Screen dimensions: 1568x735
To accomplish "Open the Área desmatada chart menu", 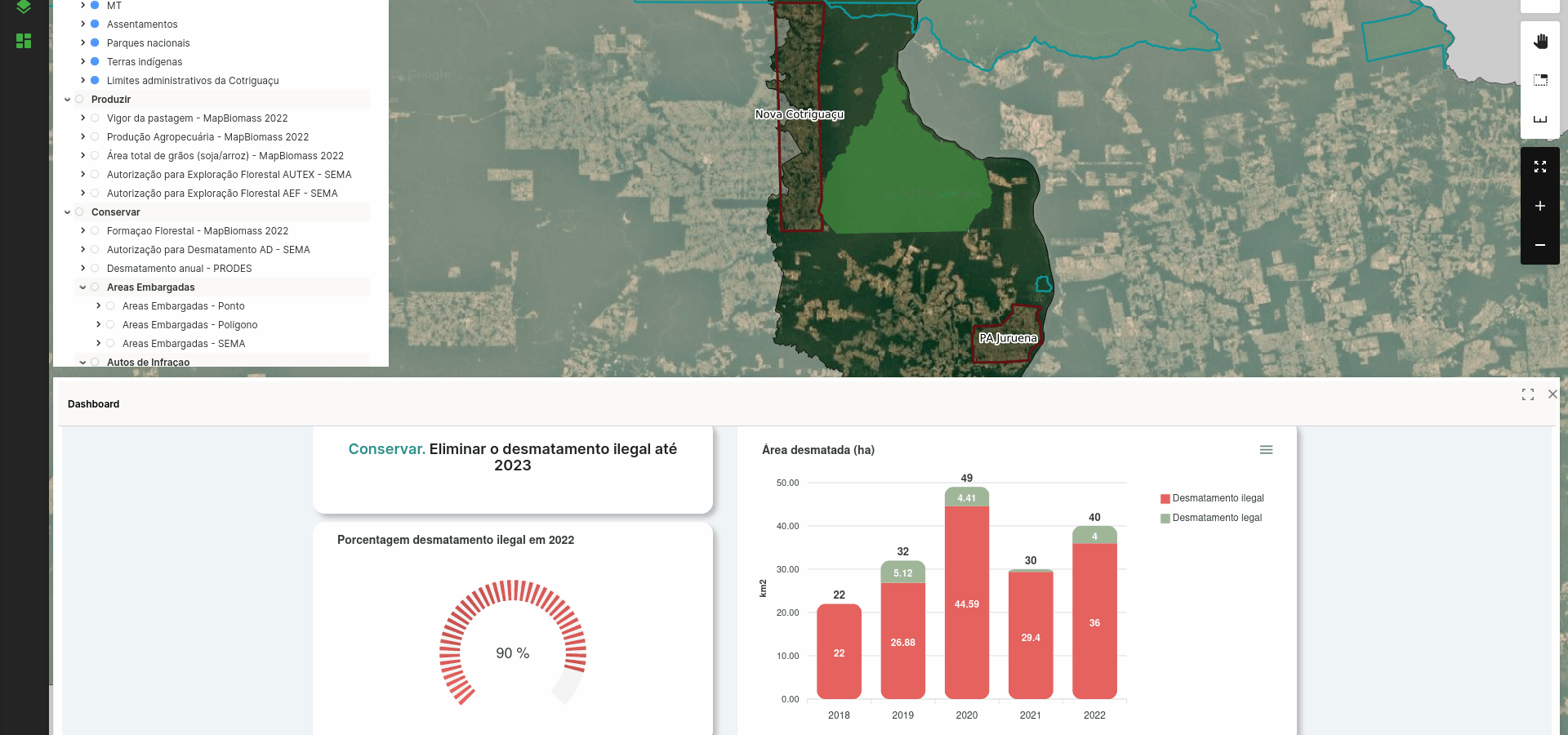I will (1266, 450).
